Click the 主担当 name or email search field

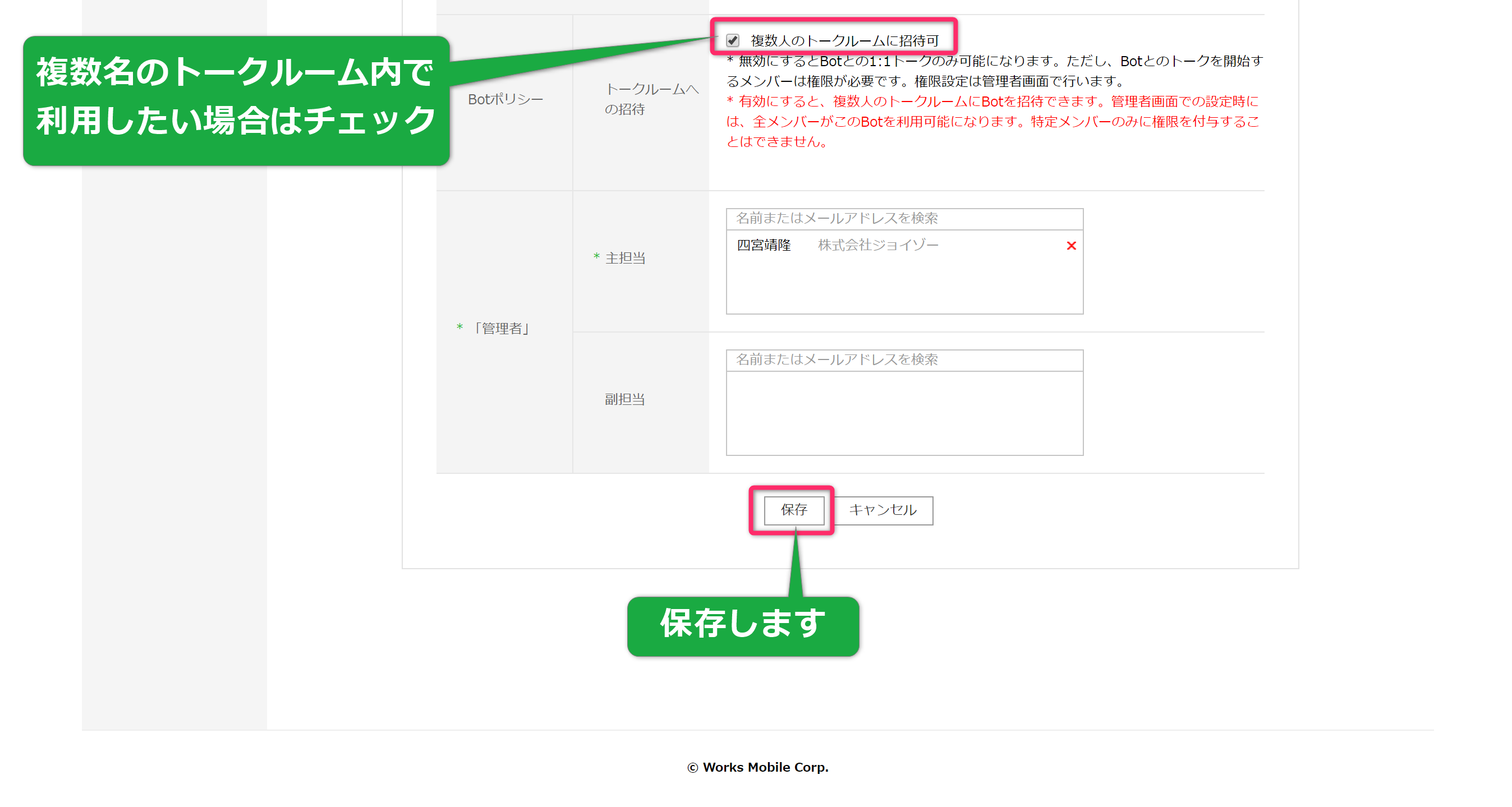(904, 218)
